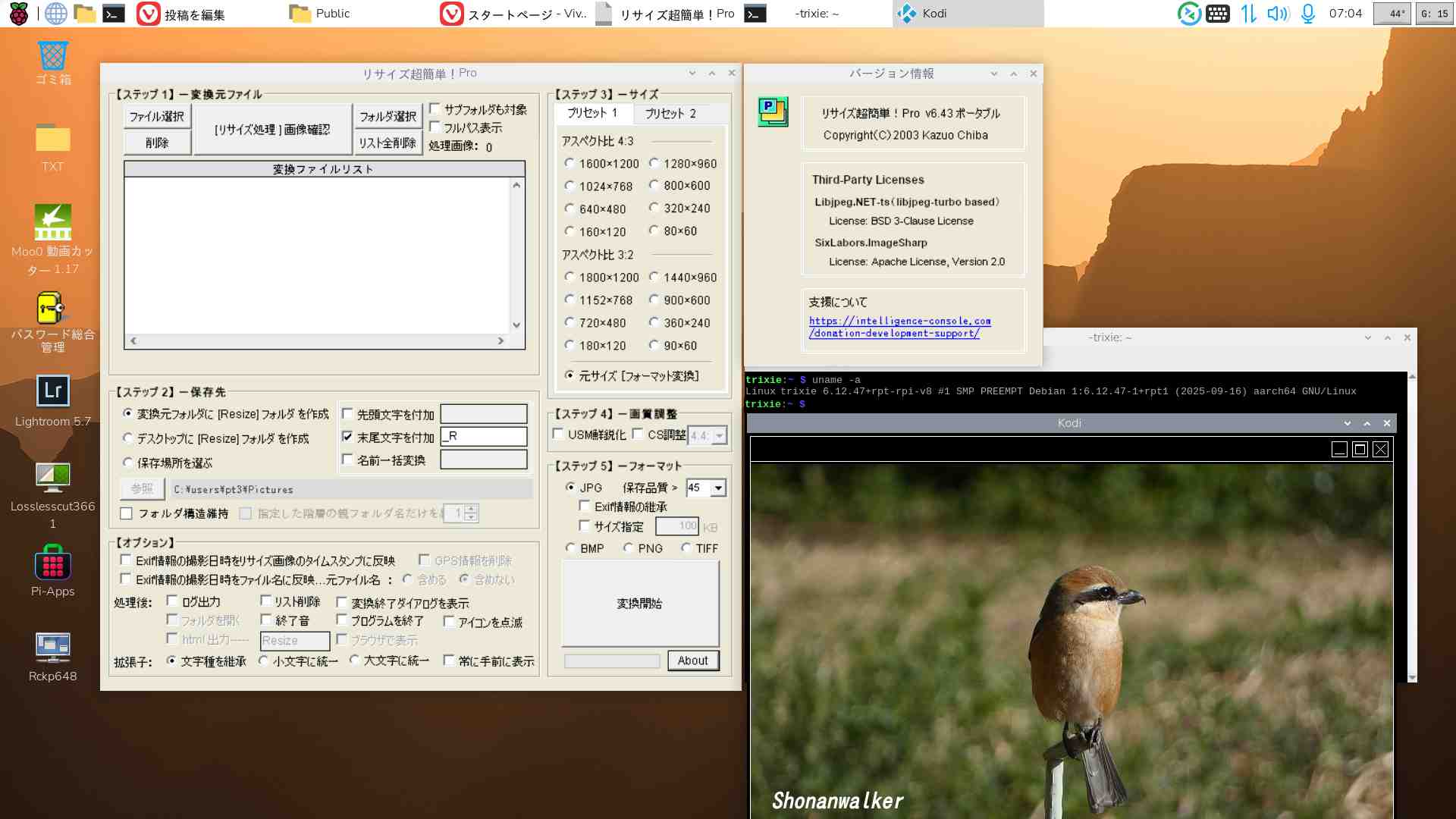1456x819 pixels.
Task: Open the Moo0 video cutter desktop icon
Action: [x=52, y=222]
